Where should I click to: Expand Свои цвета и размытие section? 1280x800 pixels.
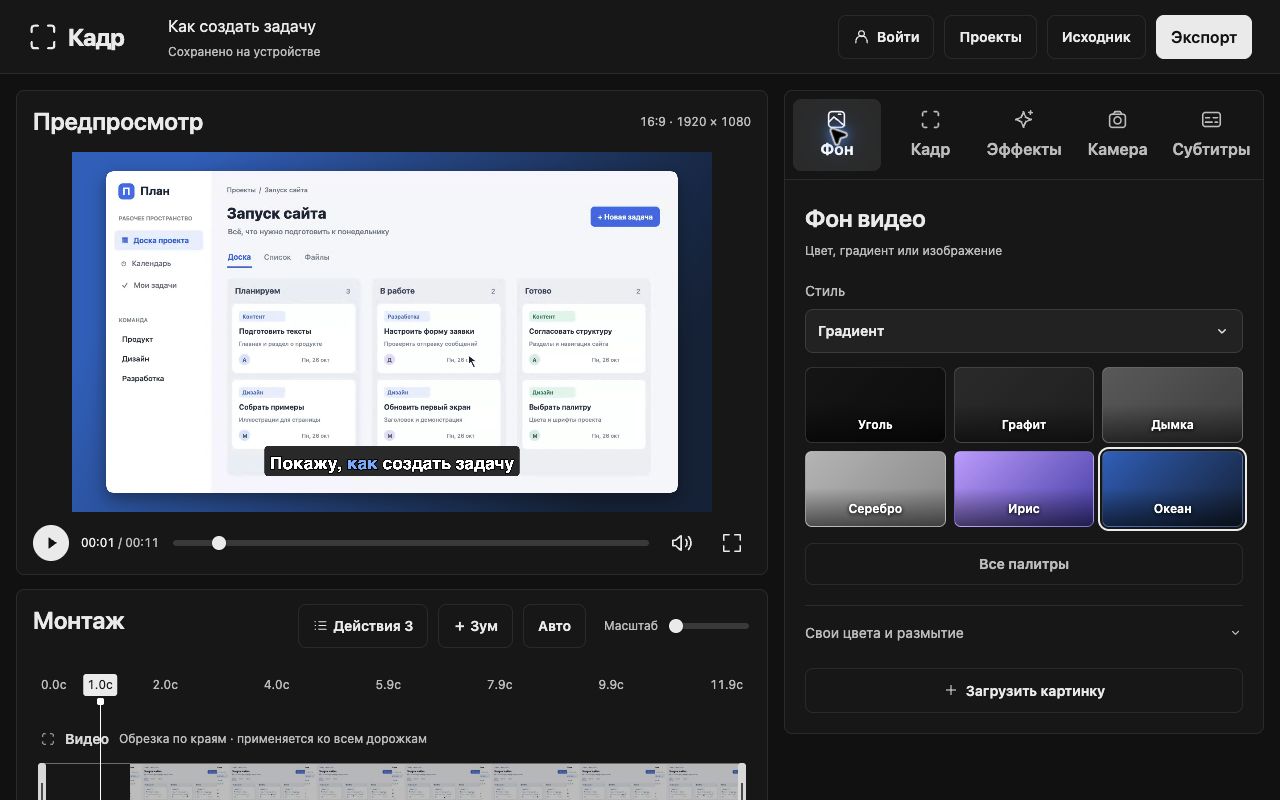pyautogui.click(x=1024, y=633)
